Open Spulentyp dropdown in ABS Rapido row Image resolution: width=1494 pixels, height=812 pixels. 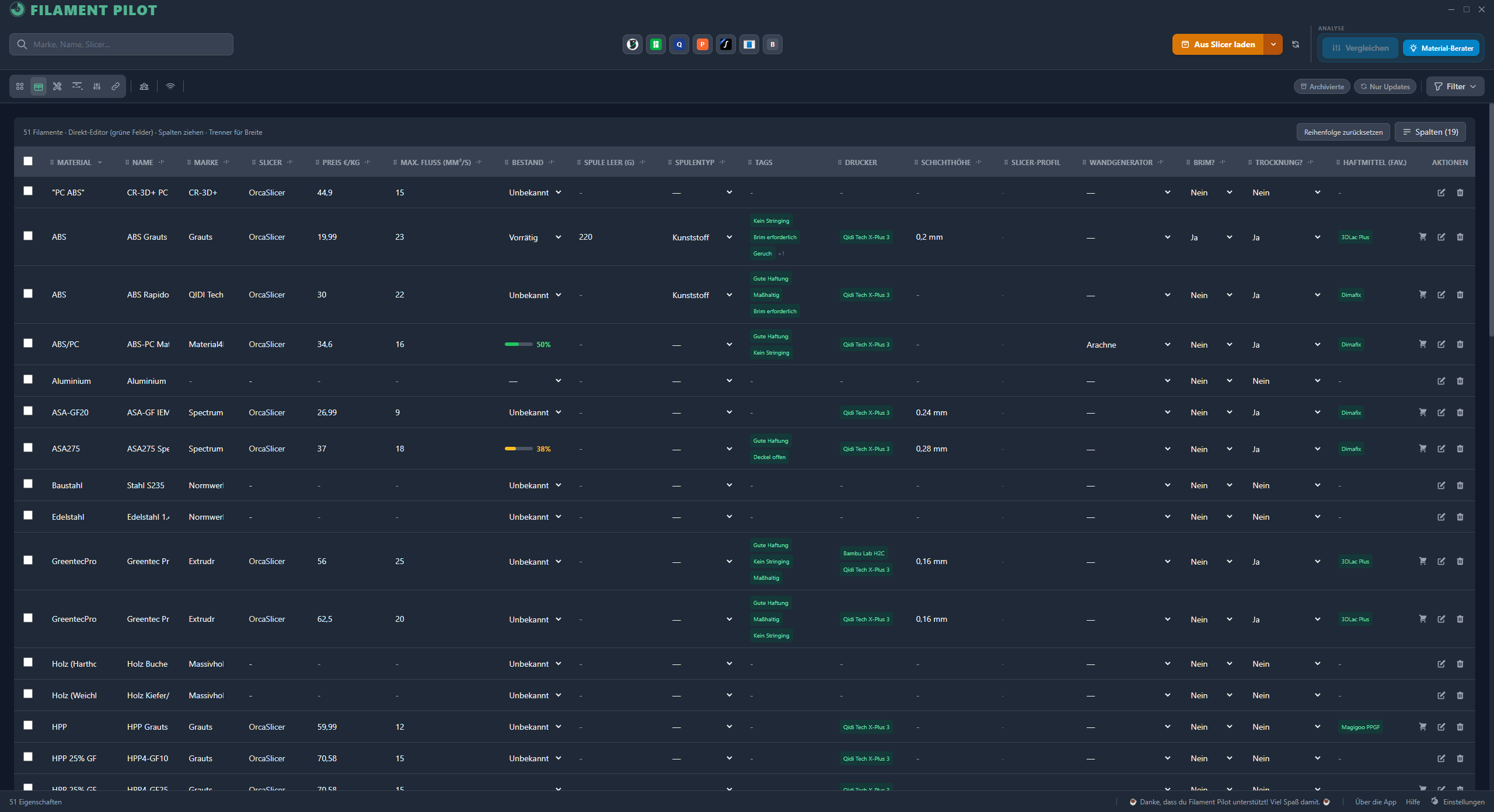point(702,295)
